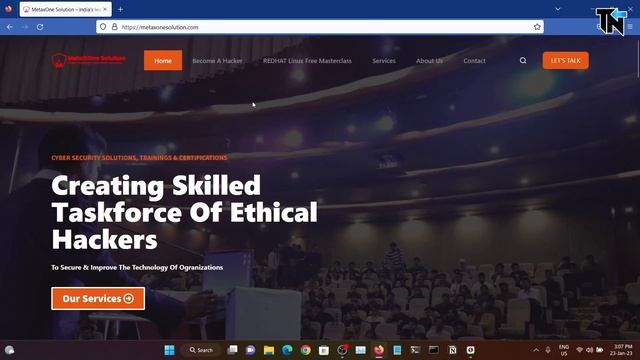Open the MetaxOne Solution site logo
The height and width of the screenshot is (360, 640).
coord(89,60)
